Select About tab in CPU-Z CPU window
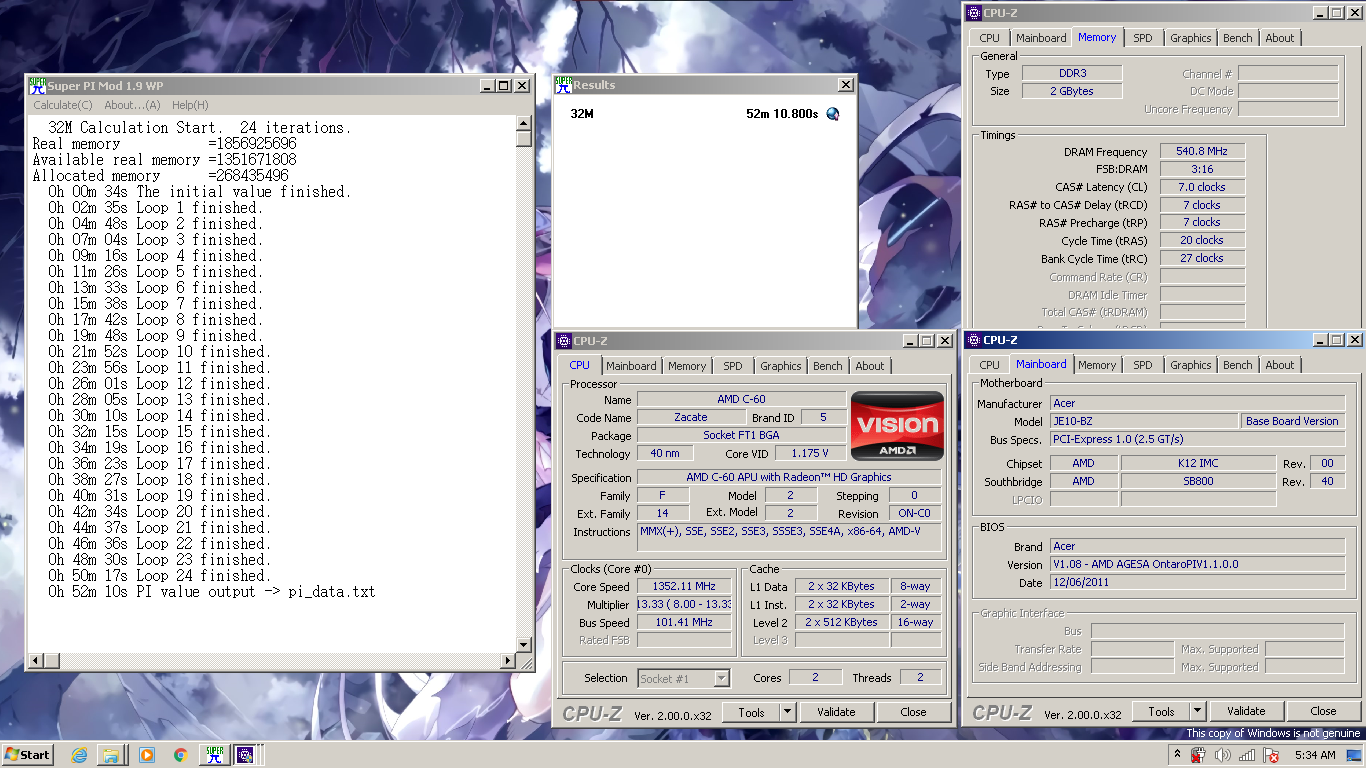 click(x=870, y=366)
